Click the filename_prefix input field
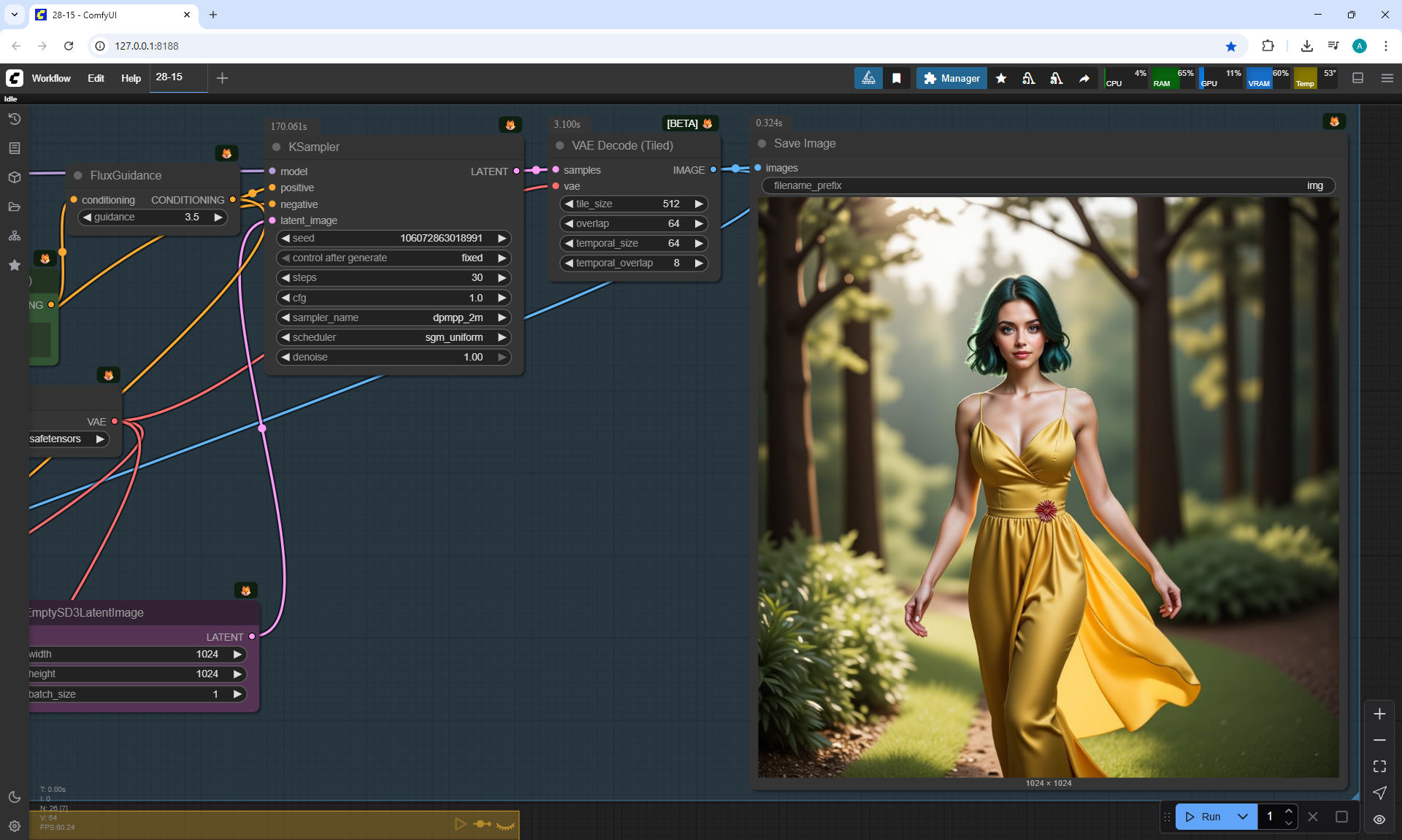 click(1048, 185)
